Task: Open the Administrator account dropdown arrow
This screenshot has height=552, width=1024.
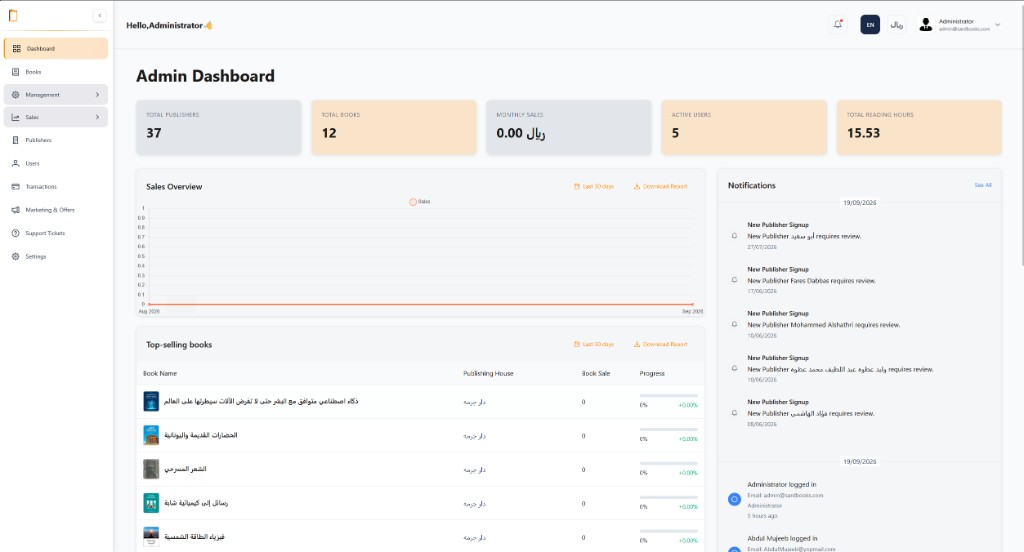Action: point(997,25)
